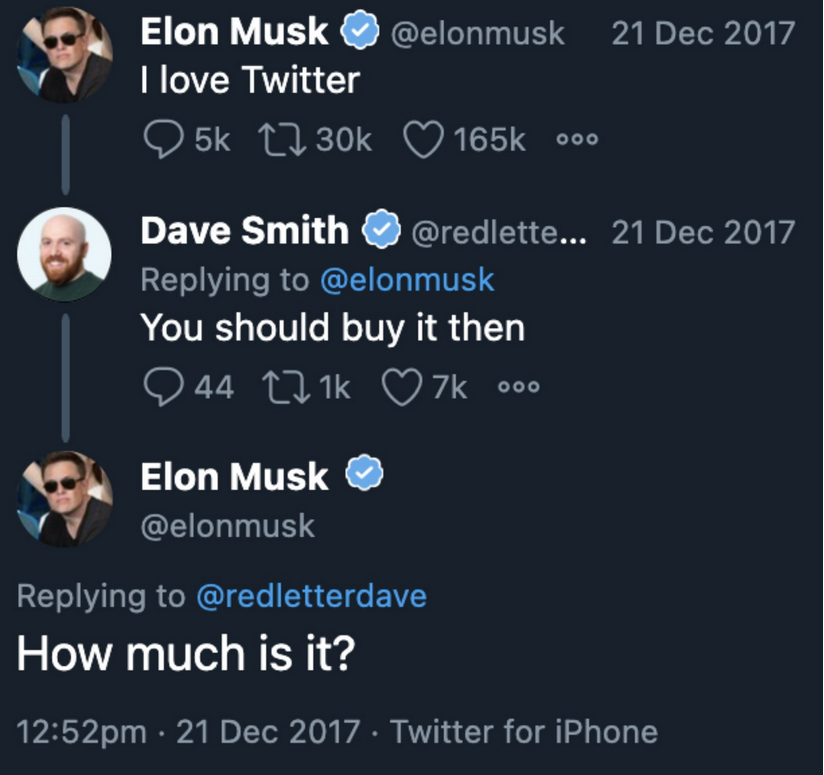Retweet the "I love Twitter" tweet

point(282,139)
